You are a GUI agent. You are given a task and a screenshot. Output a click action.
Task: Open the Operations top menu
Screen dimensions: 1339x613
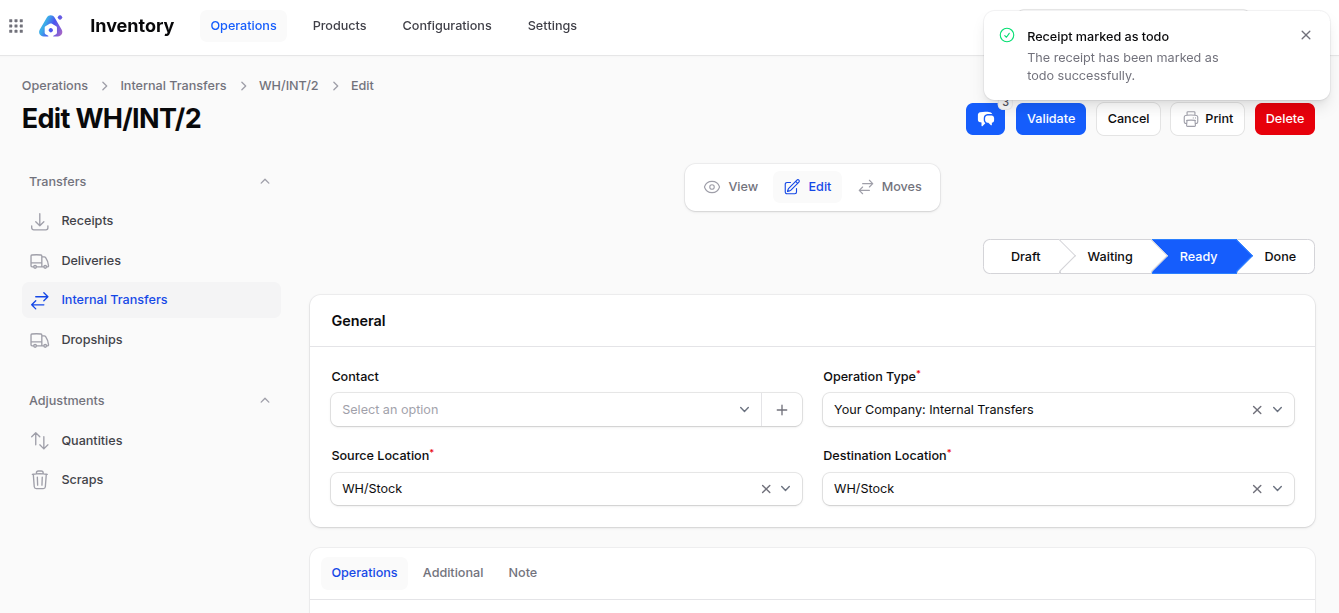pos(243,26)
